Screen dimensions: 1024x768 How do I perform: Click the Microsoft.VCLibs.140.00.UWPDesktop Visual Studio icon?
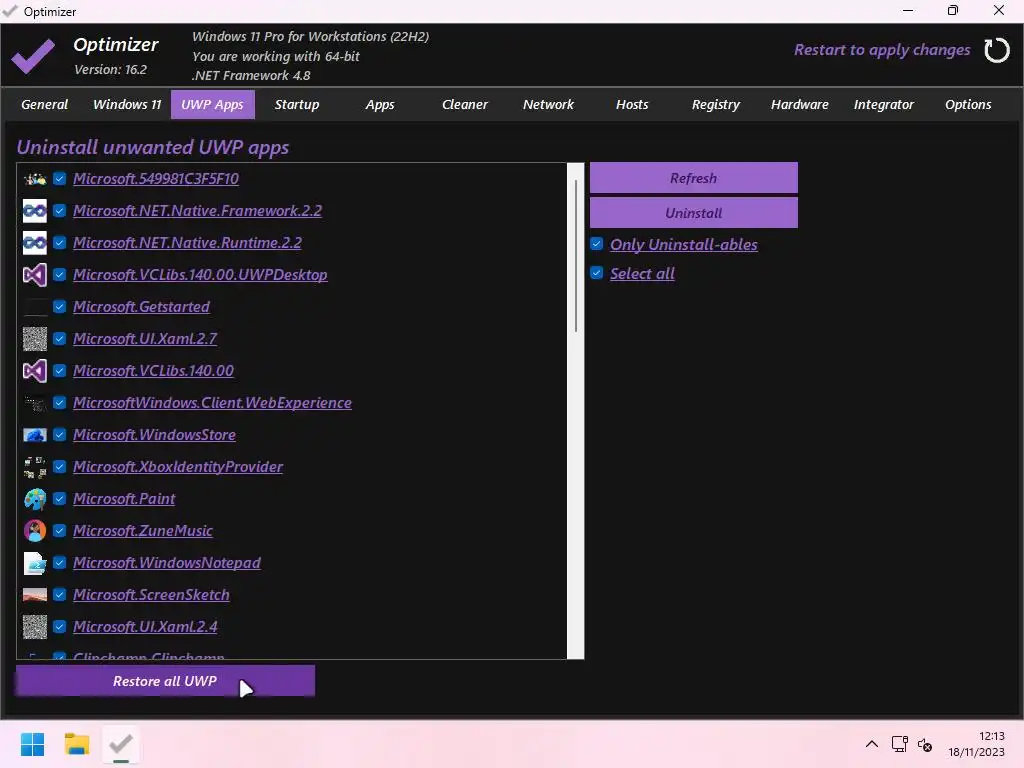(35, 275)
